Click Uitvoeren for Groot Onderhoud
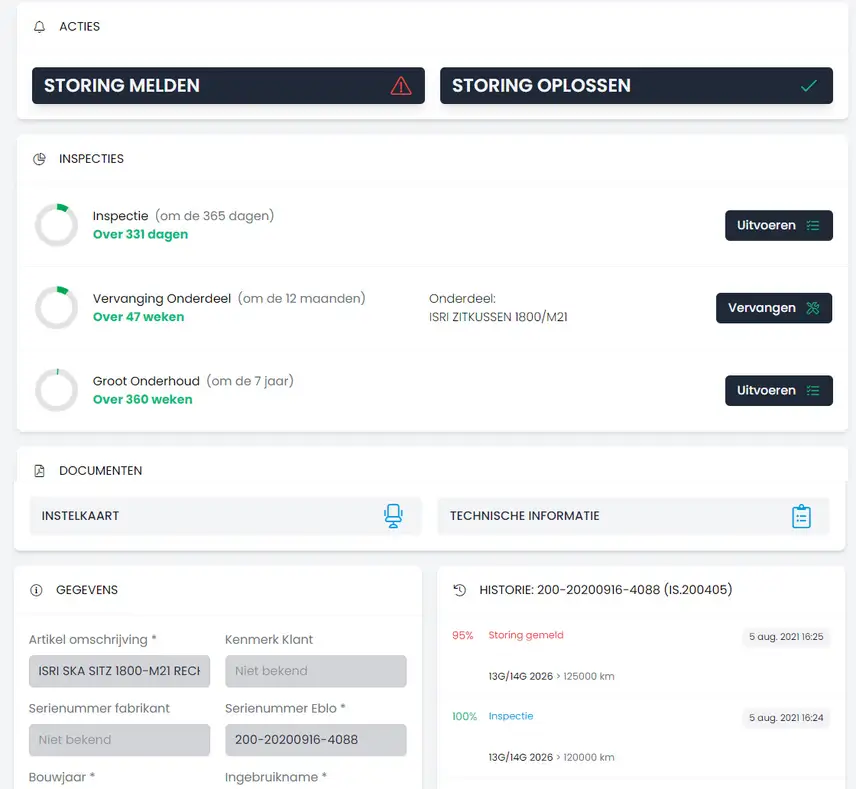The width and height of the screenshot is (856, 789). click(x=778, y=390)
